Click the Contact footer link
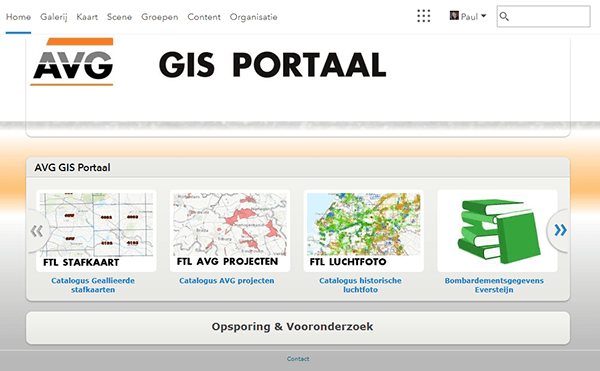The image size is (600, 371). pyautogui.click(x=298, y=359)
